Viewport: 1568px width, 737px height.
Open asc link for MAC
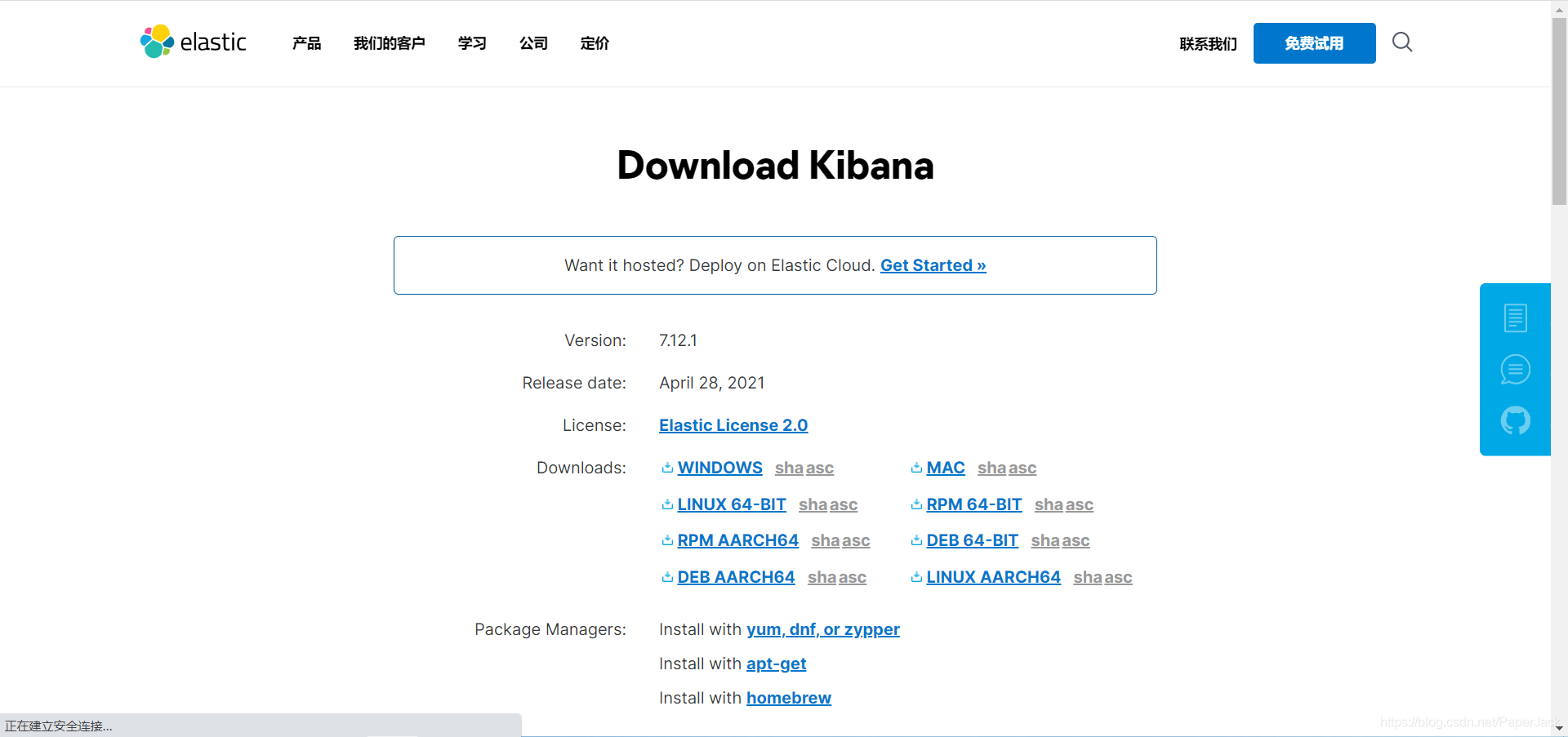pyautogui.click(x=1022, y=468)
